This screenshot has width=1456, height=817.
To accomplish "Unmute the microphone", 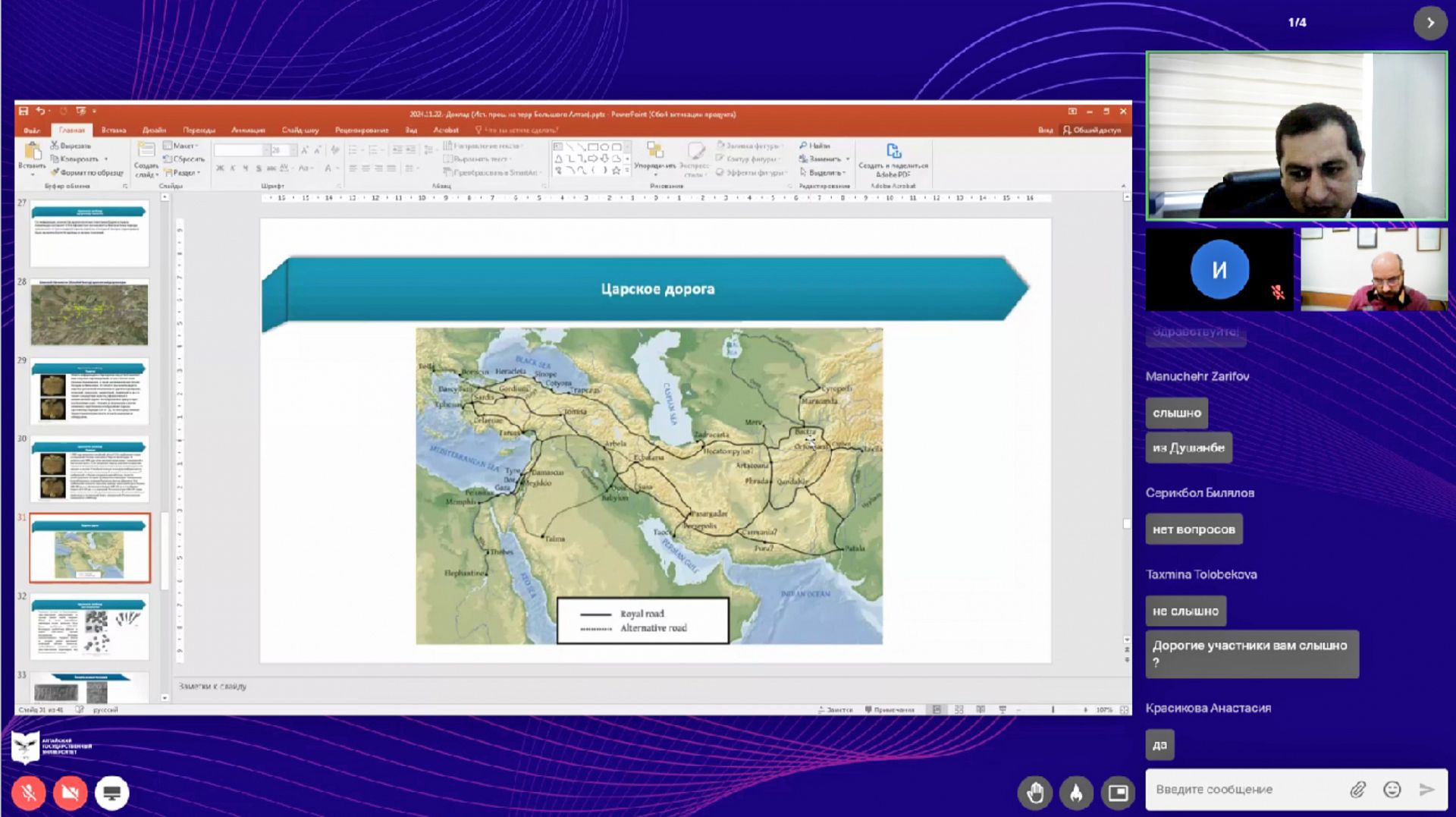I will pos(29,793).
